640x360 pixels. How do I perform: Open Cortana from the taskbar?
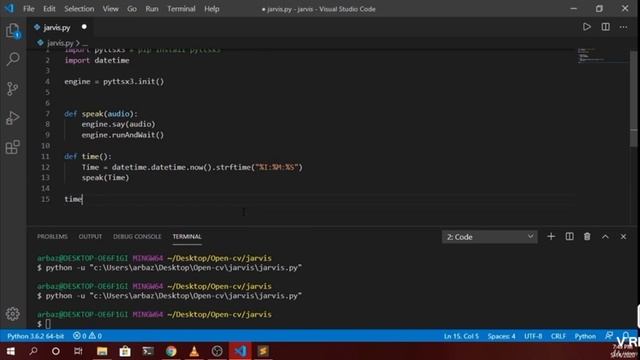pyautogui.click(x=56, y=351)
